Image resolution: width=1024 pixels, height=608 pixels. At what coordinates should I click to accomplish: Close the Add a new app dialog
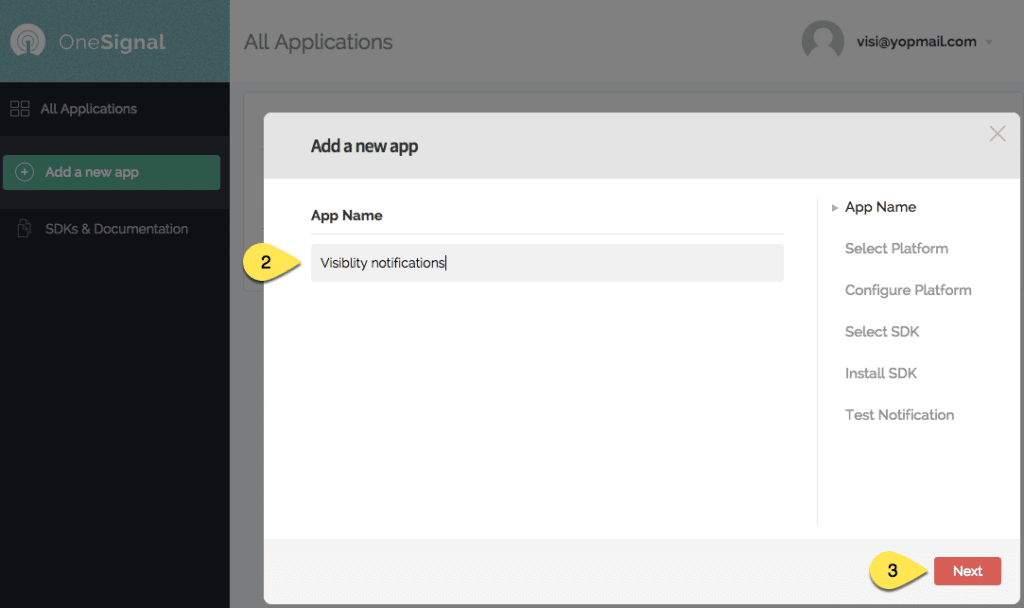(x=997, y=134)
